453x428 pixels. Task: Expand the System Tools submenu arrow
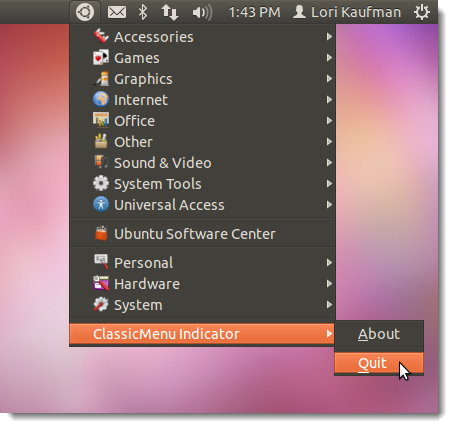pos(329,184)
